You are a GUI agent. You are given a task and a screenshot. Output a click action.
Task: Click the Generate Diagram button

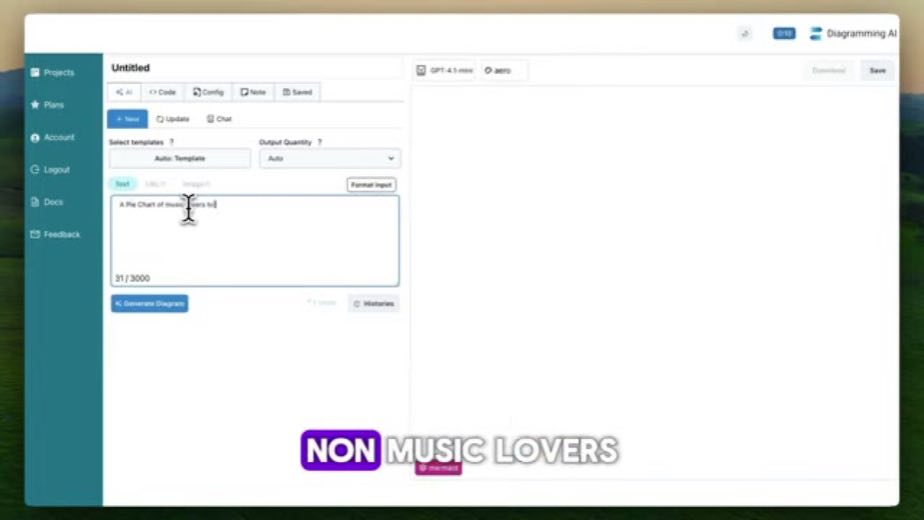tap(150, 304)
